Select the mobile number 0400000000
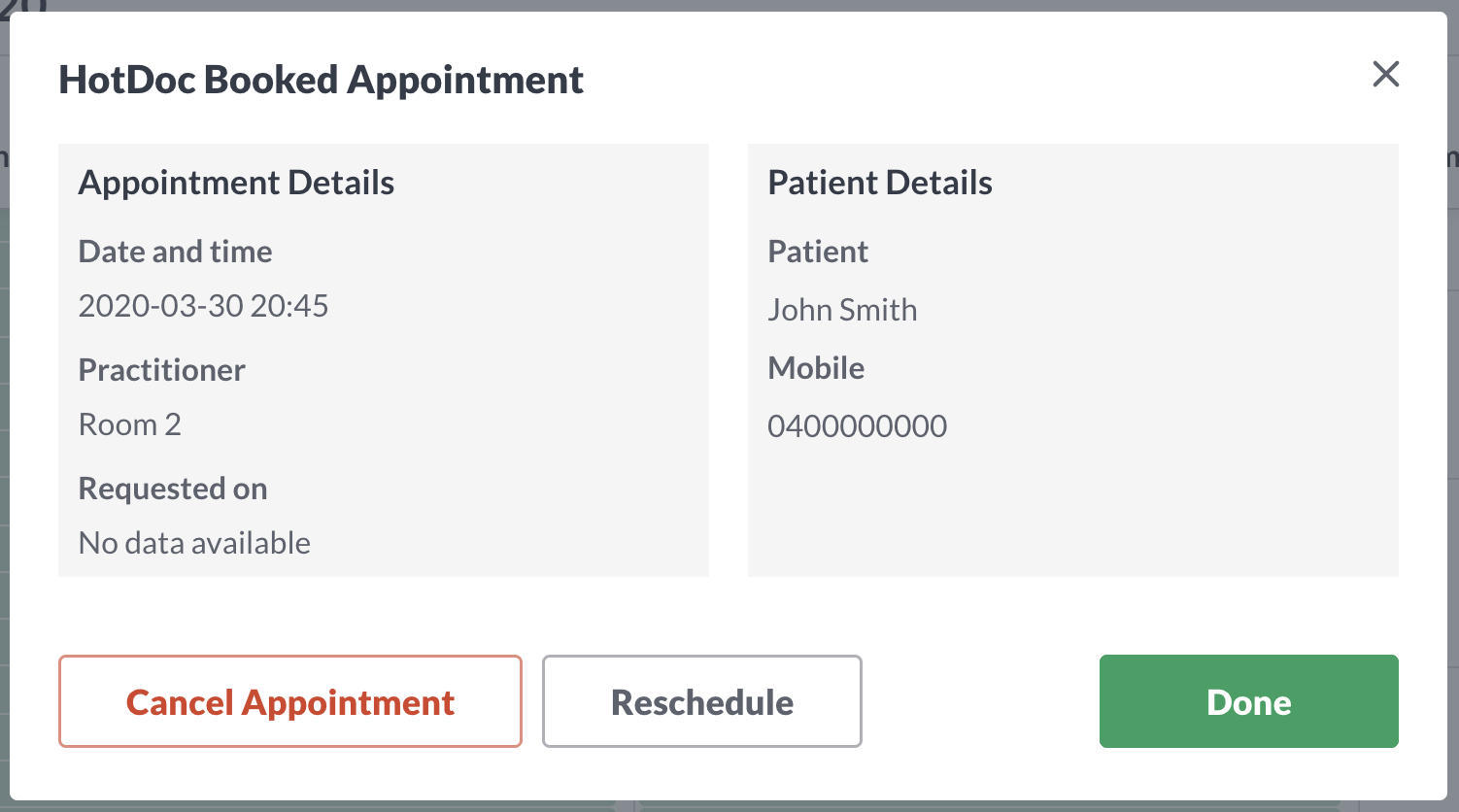This screenshot has width=1459, height=812. click(x=858, y=425)
